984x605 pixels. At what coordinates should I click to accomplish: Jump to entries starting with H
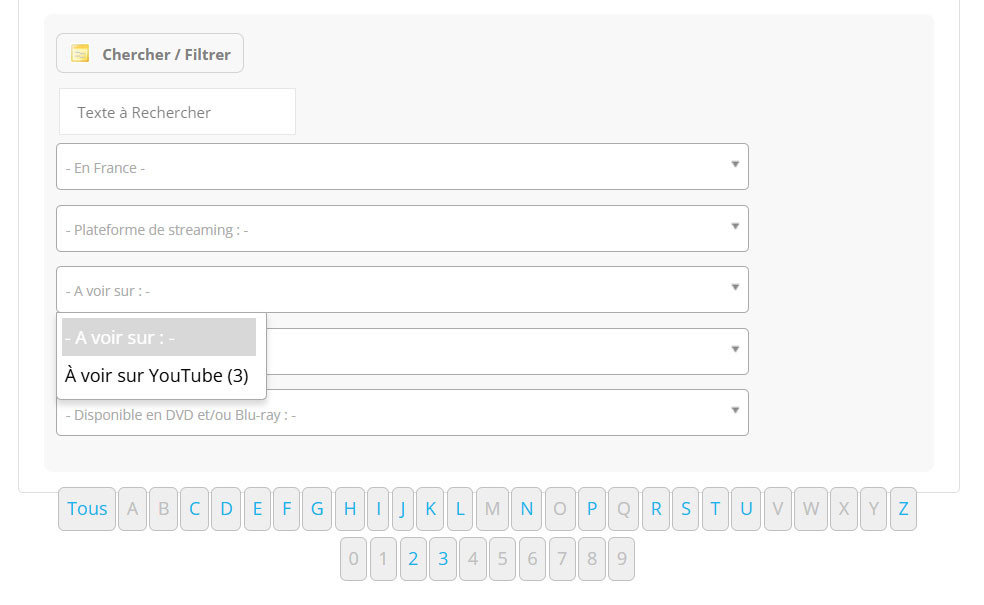pyautogui.click(x=350, y=509)
